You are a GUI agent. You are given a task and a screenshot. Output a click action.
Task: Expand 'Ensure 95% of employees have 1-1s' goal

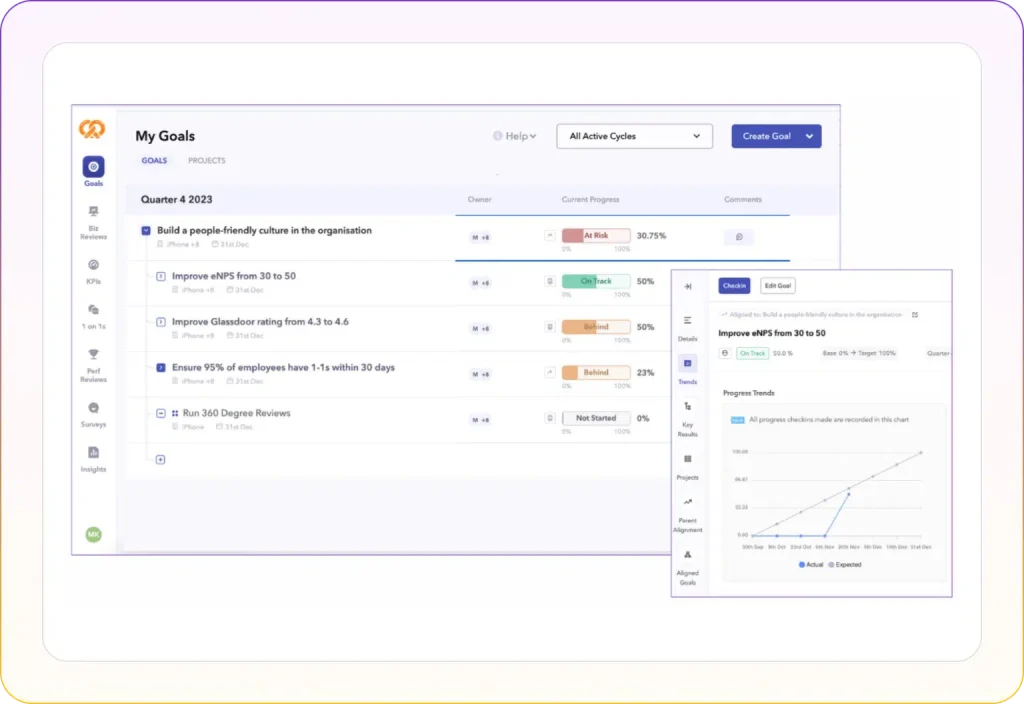pyautogui.click(x=161, y=368)
